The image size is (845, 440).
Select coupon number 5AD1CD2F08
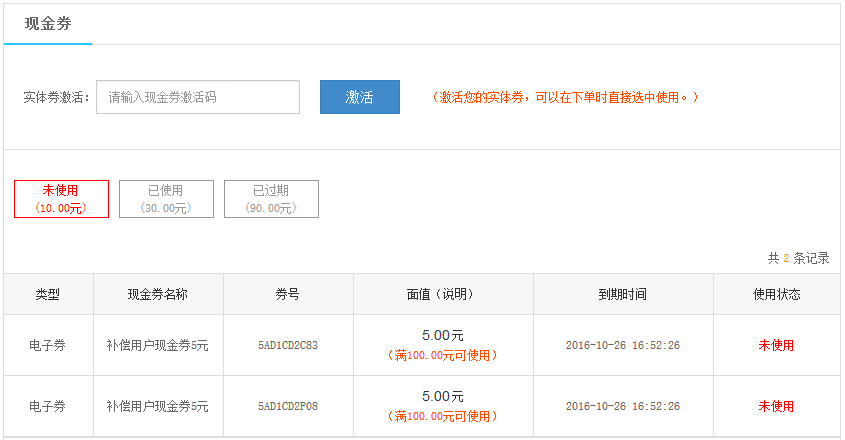point(288,406)
